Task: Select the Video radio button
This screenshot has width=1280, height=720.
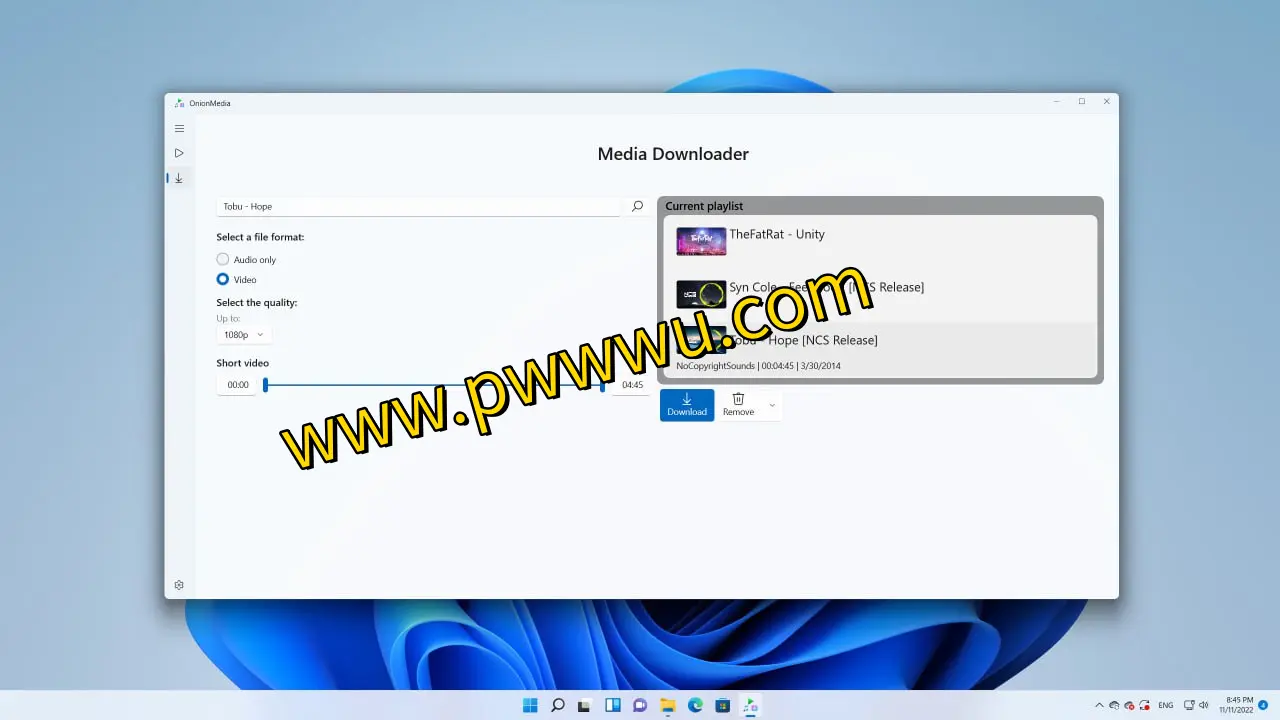Action: coord(223,280)
